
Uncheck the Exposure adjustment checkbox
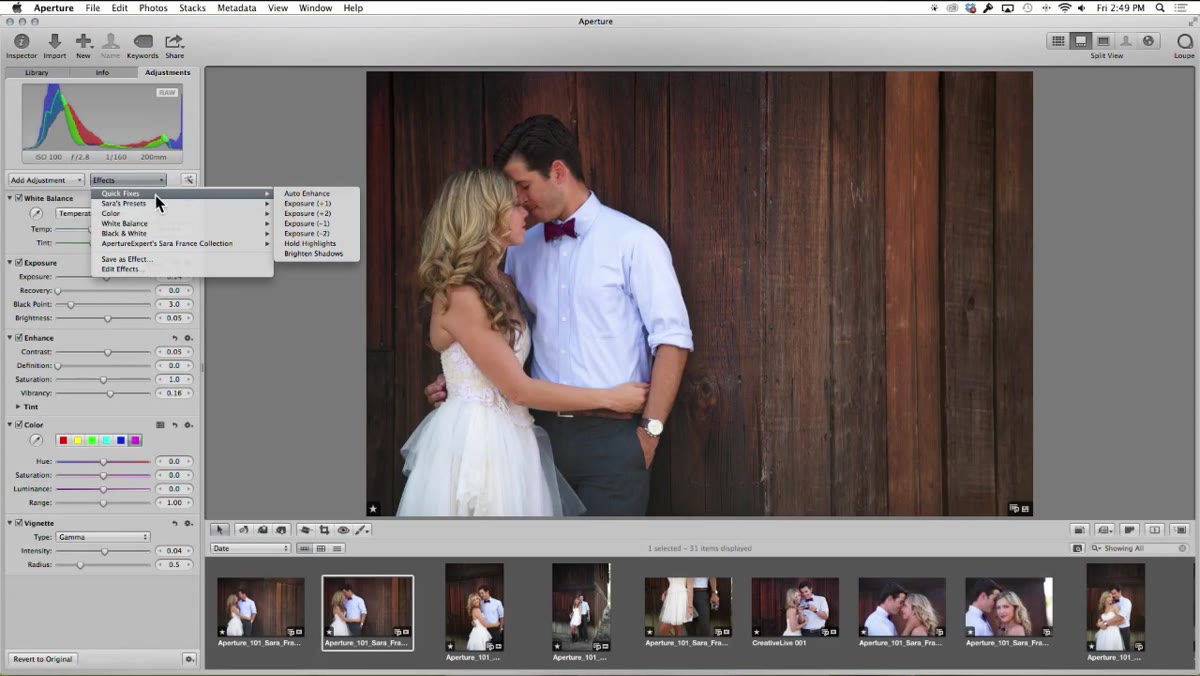pos(20,263)
